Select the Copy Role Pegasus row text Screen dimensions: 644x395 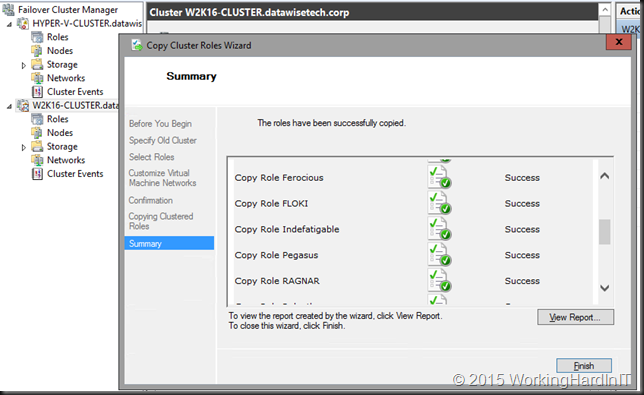[x=276, y=255]
